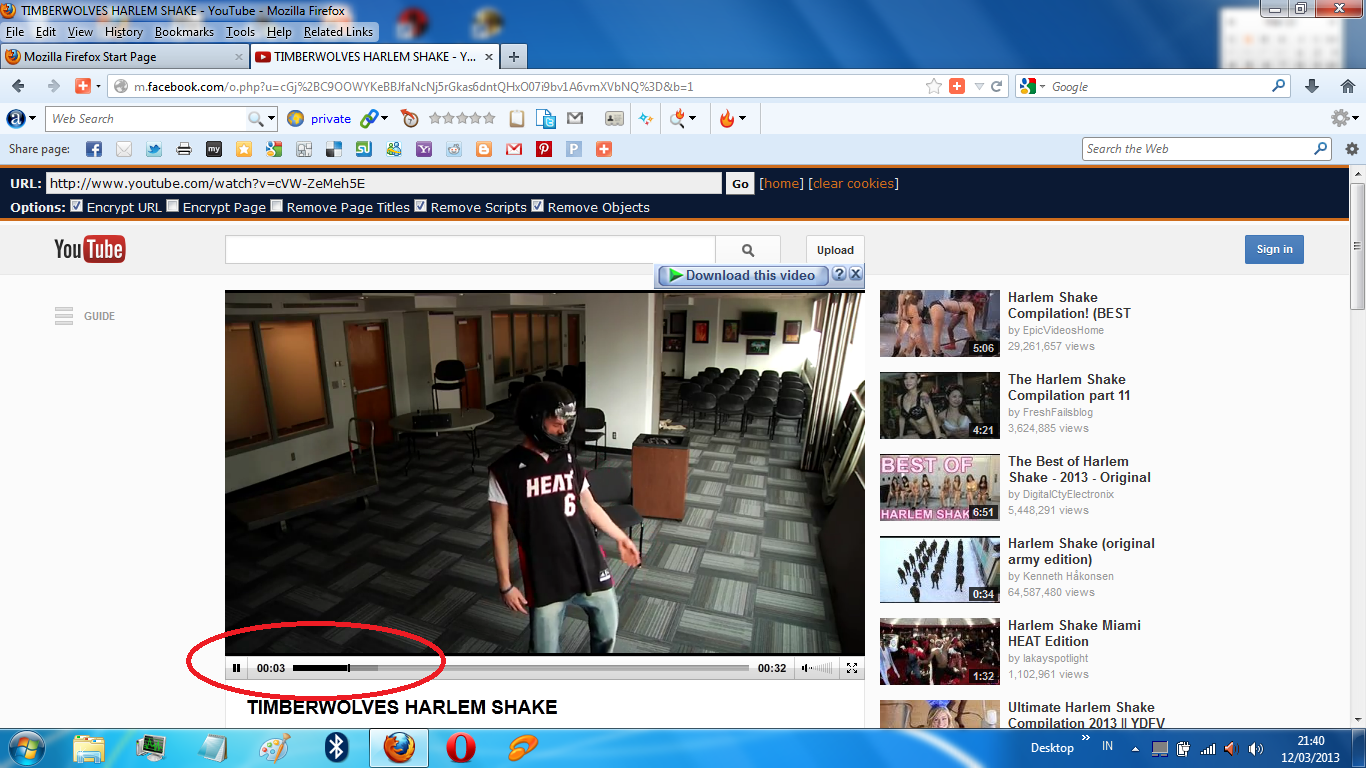Share page to MySpace icon

click(x=214, y=149)
